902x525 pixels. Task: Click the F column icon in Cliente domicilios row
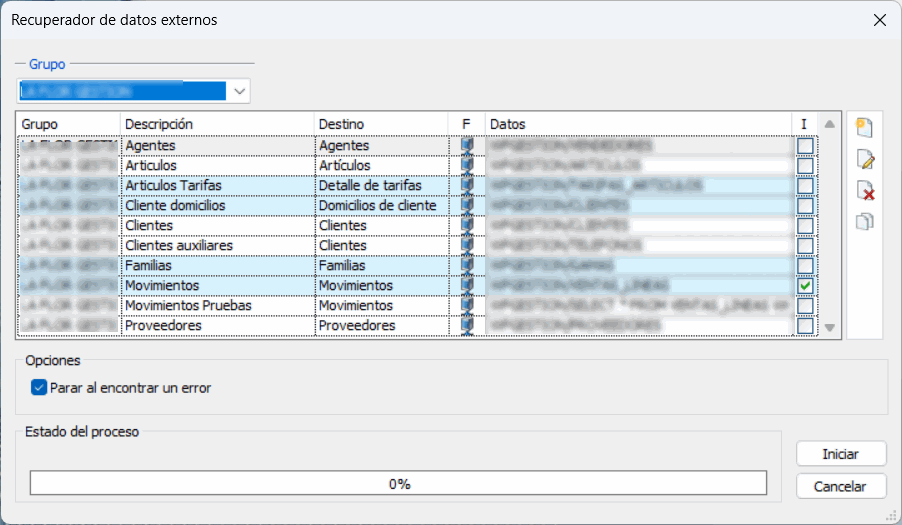[x=467, y=205]
